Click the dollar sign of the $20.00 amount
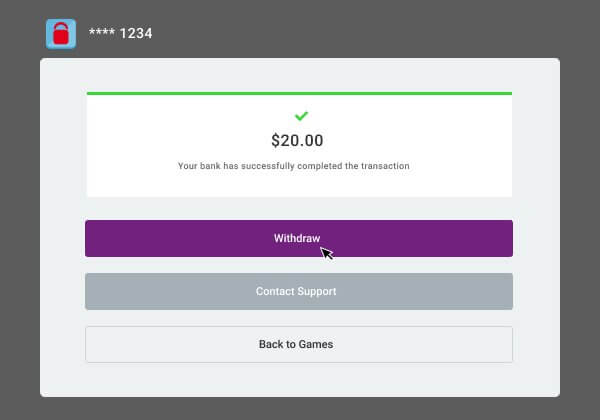The width and height of the screenshot is (600, 420). (x=276, y=140)
